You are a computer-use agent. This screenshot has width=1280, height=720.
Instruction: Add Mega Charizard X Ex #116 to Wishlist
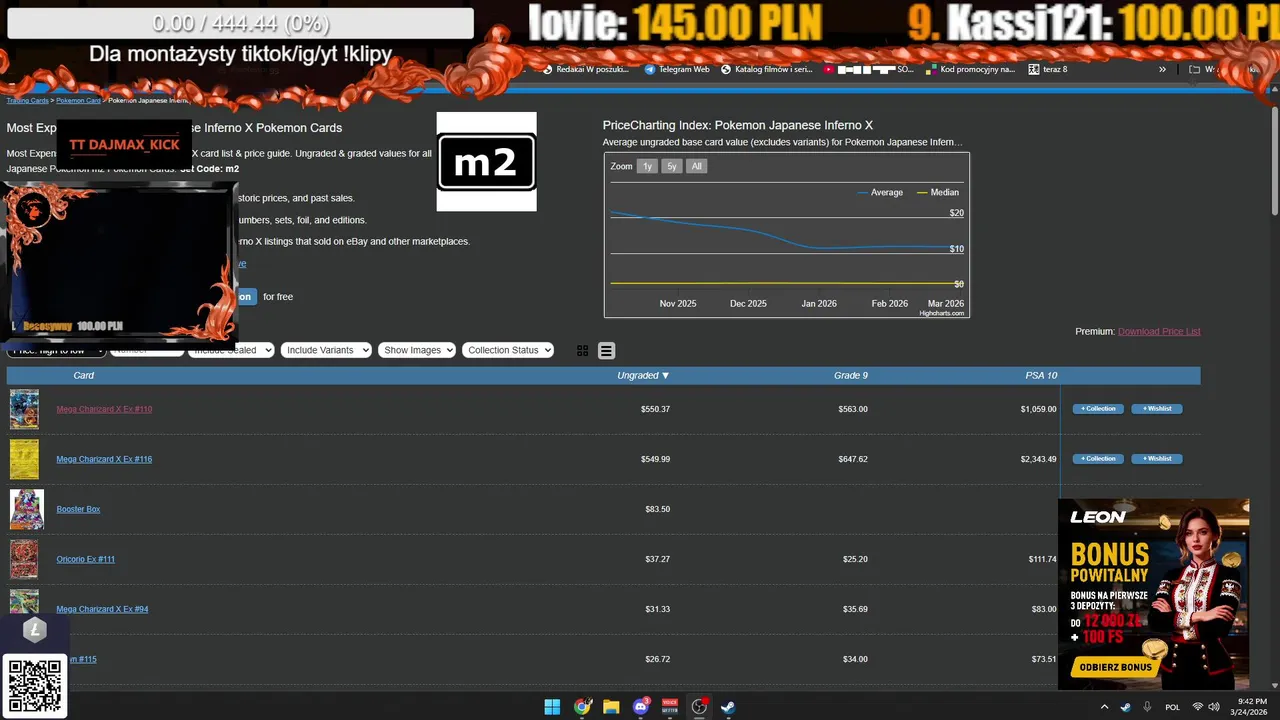[1157, 459]
